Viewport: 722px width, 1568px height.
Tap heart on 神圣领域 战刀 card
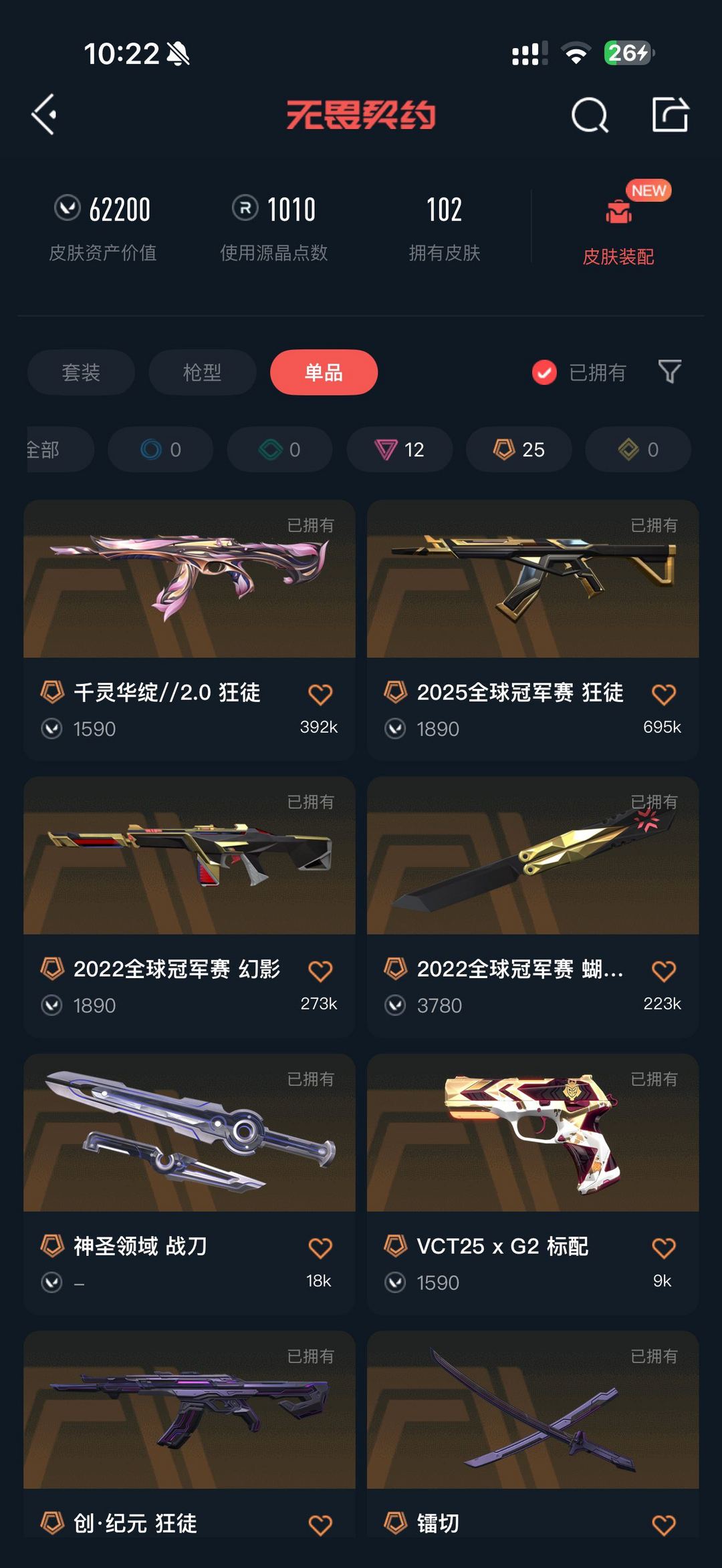pos(320,1248)
